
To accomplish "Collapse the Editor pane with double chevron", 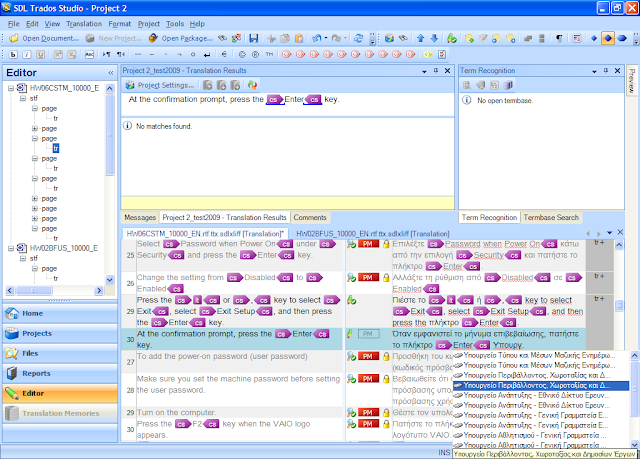I will 111,73.
